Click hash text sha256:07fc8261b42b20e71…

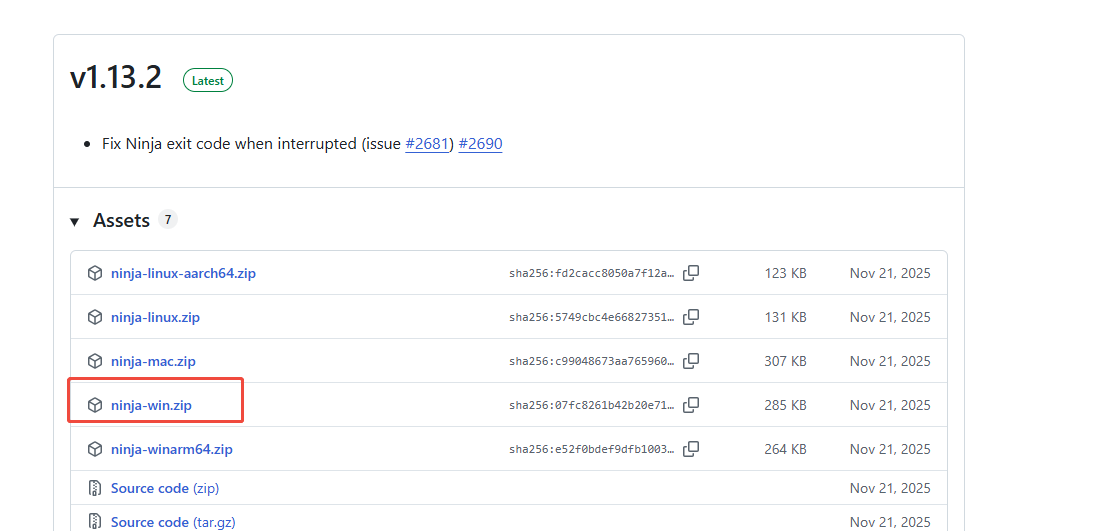pos(592,406)
